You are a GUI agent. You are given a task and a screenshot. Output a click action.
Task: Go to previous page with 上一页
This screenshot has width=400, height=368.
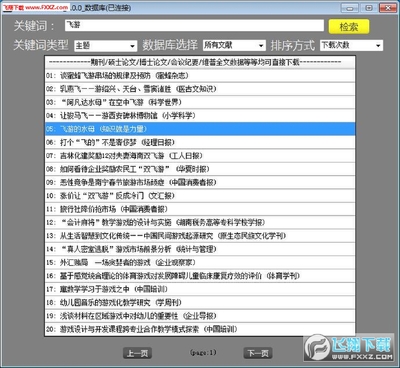137,353
